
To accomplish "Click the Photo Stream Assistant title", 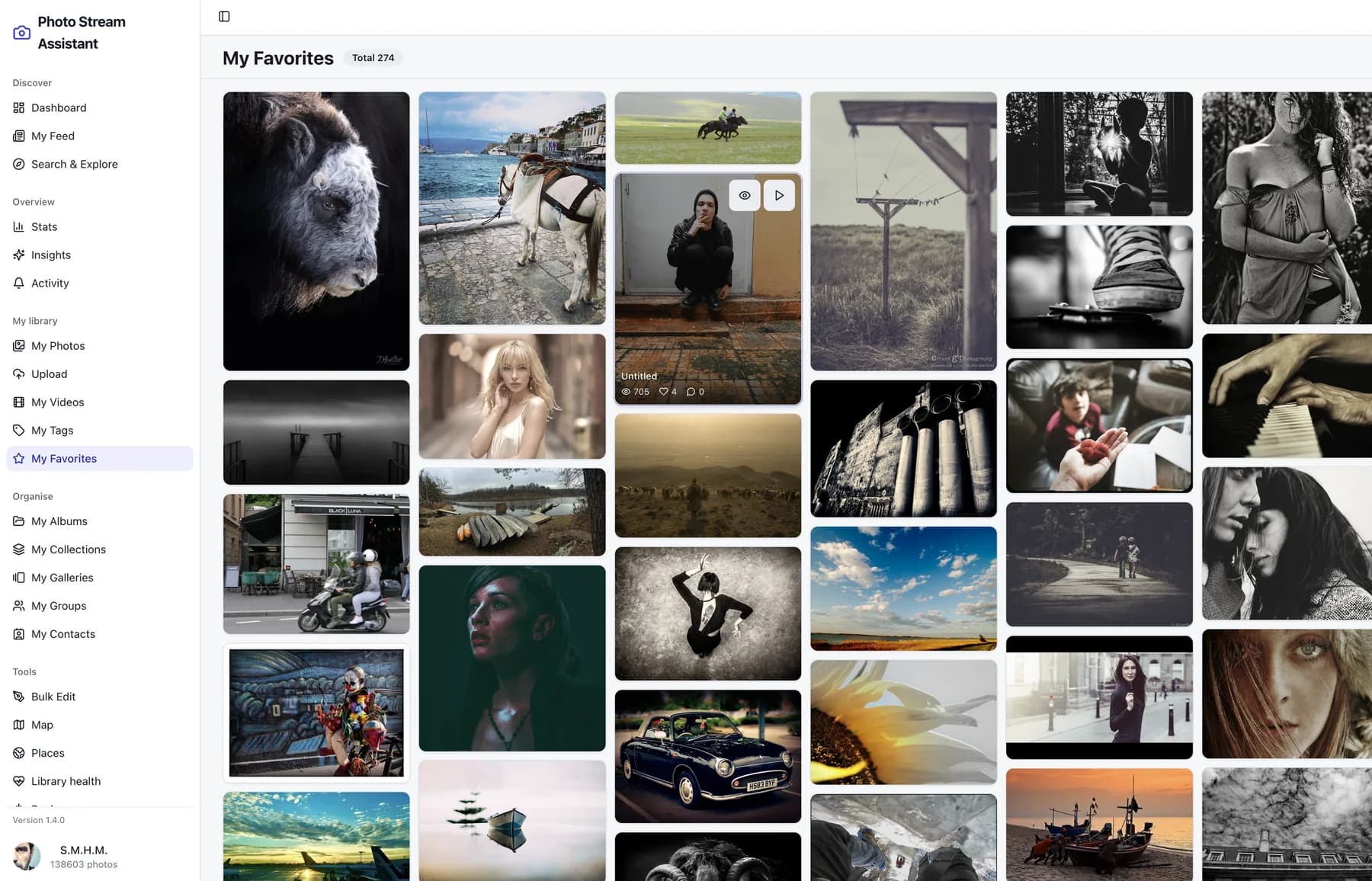I will coord(82,33).
